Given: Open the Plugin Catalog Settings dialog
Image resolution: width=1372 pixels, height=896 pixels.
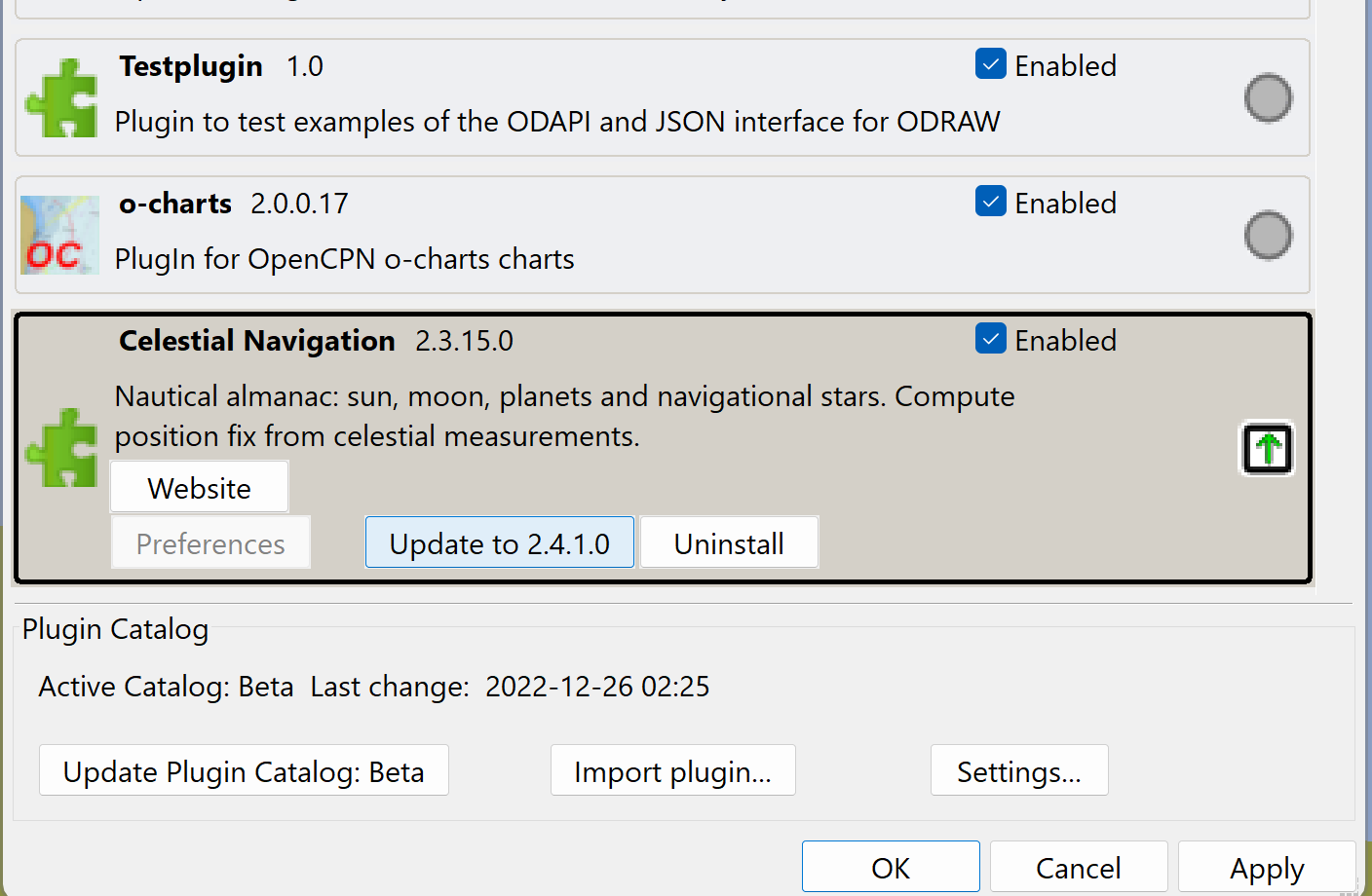Looking at the screenshot, I should (1019, 769).
